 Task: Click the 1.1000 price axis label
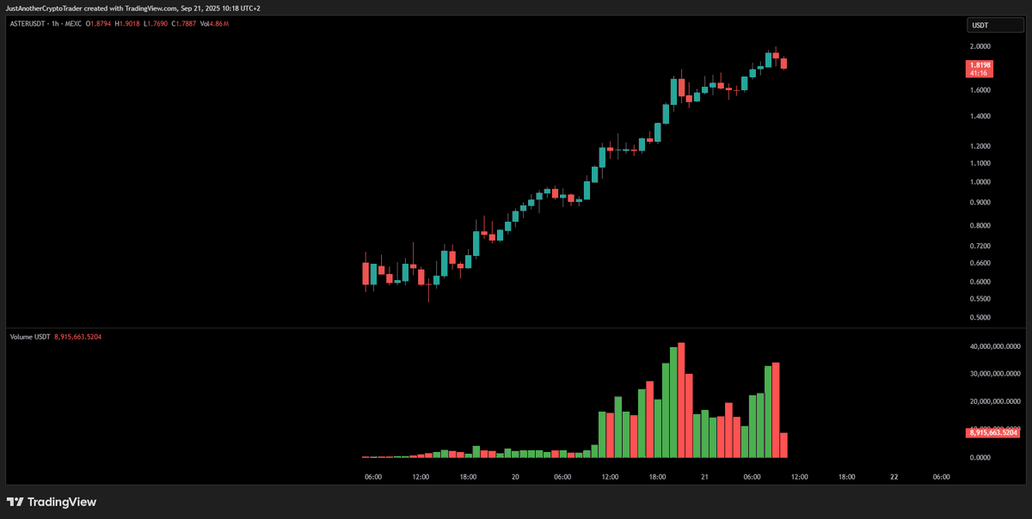tap(980, 163)
